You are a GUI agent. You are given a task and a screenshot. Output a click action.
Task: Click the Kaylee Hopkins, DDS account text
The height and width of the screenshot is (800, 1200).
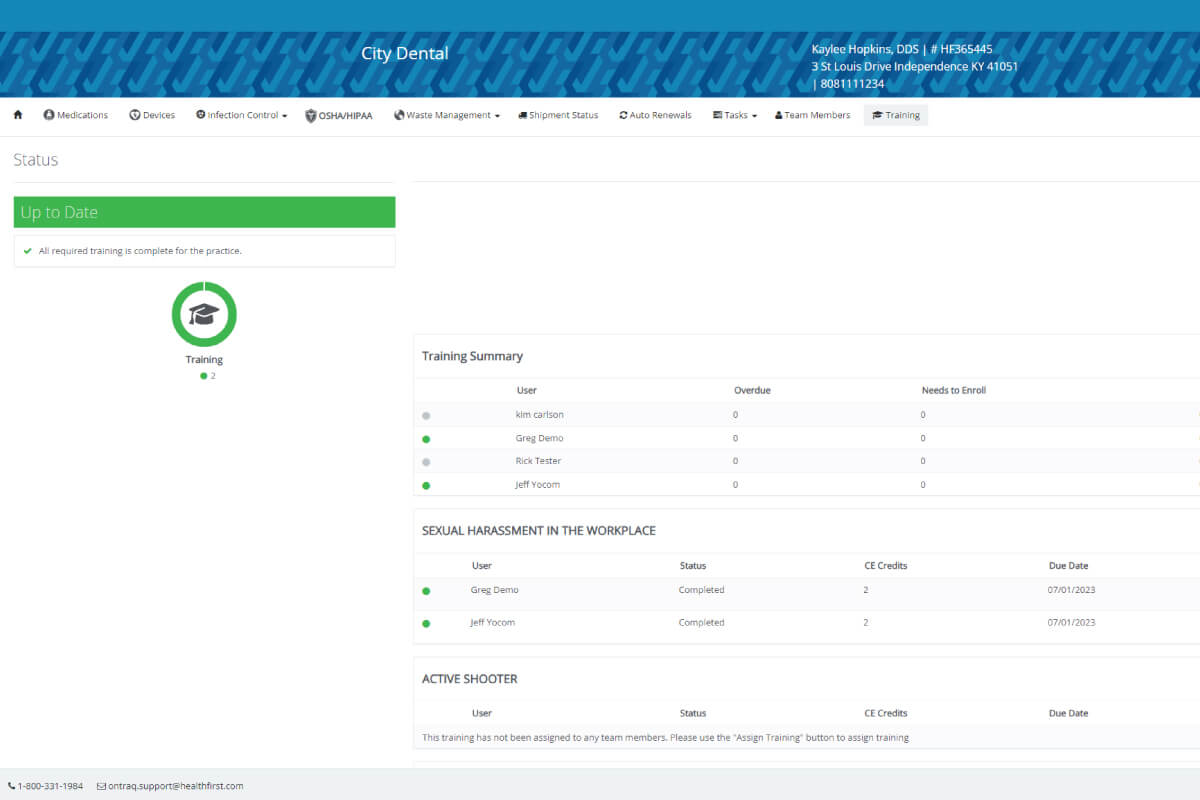click(901, 48)
